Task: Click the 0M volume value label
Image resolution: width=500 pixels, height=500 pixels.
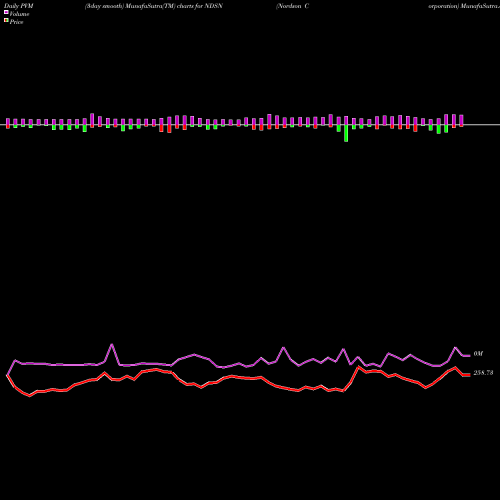Action: pyautogui.click(x=478, y=354)
